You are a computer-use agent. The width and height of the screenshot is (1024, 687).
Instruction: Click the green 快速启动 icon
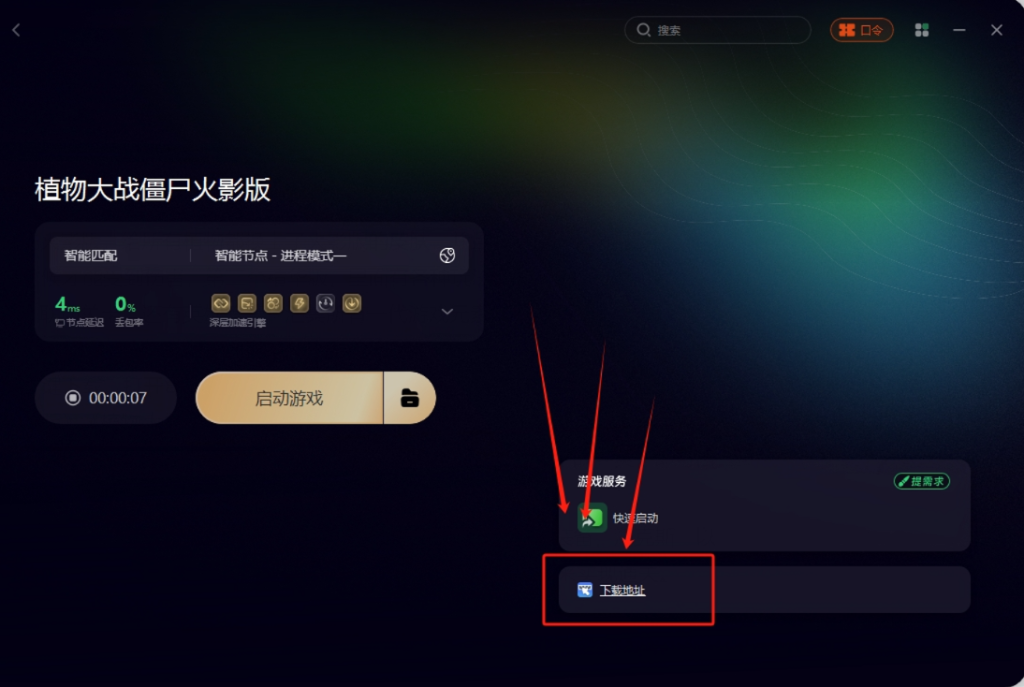tap(592, 518)
